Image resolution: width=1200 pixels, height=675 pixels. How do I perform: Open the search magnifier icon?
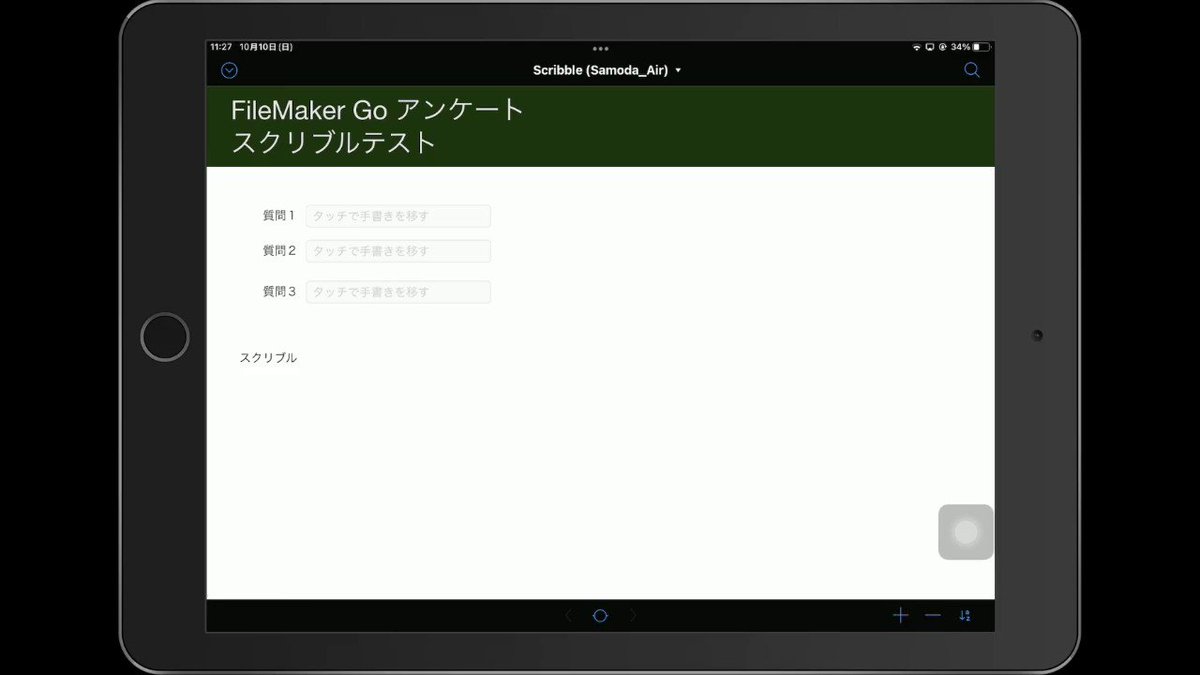click(971, 70)
